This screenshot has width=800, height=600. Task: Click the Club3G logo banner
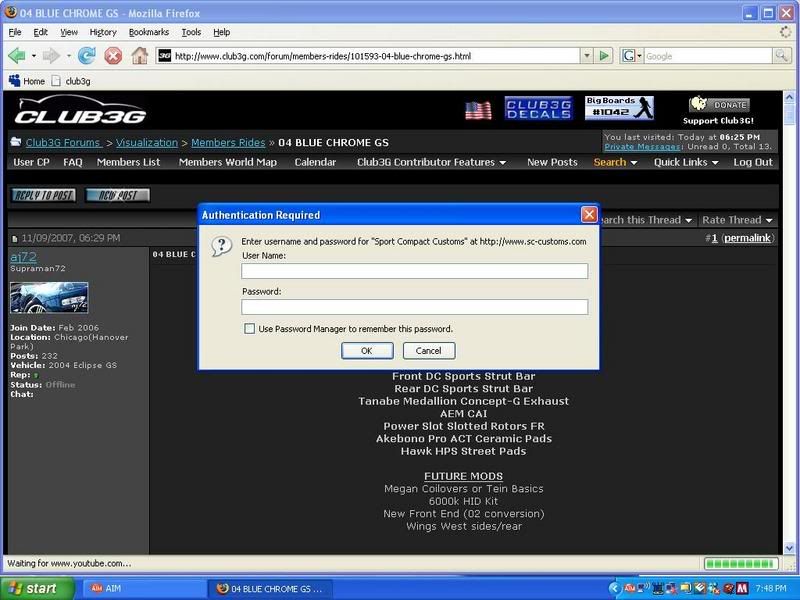pyautogui.click(x=80, y=110)
